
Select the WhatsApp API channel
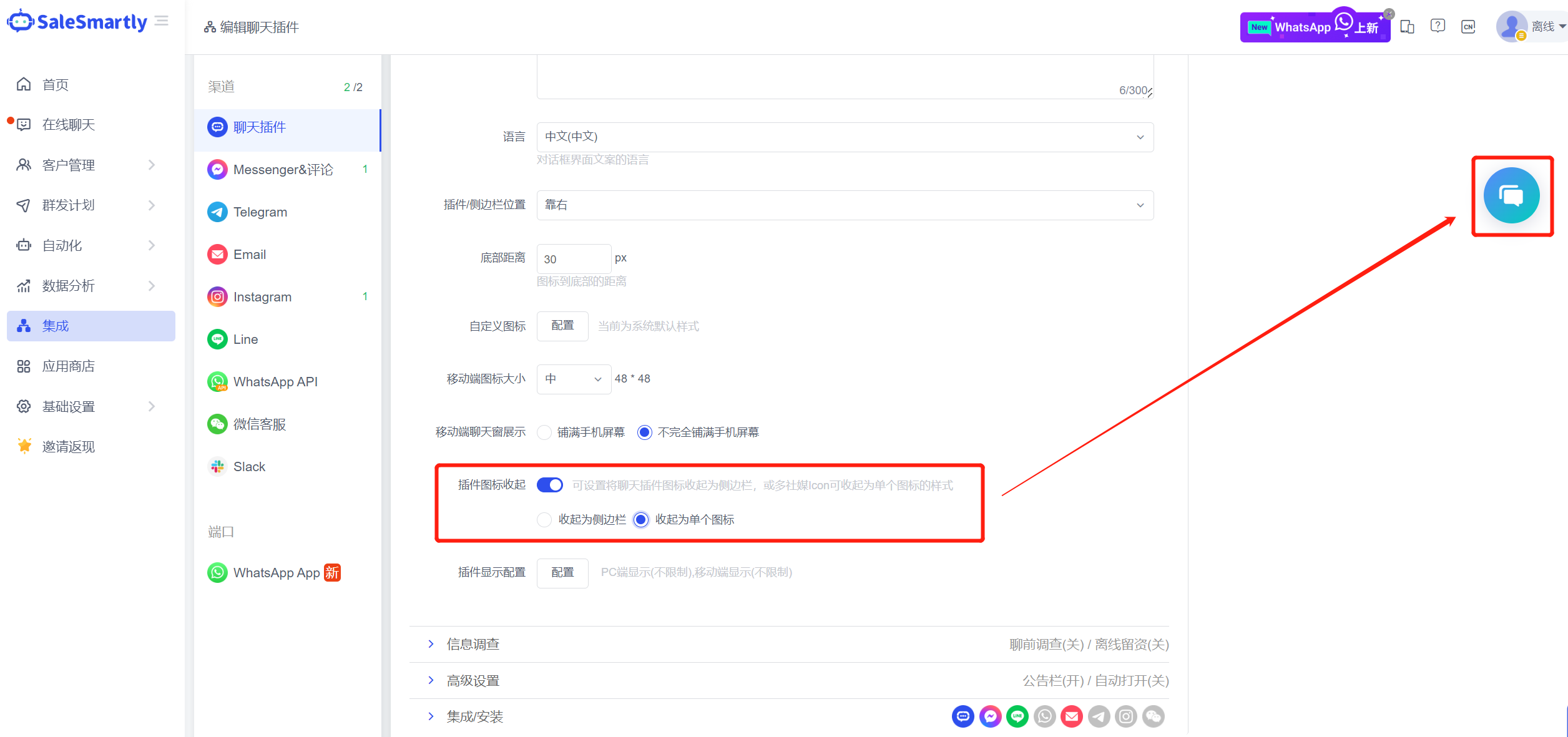[x=275, y=382]
